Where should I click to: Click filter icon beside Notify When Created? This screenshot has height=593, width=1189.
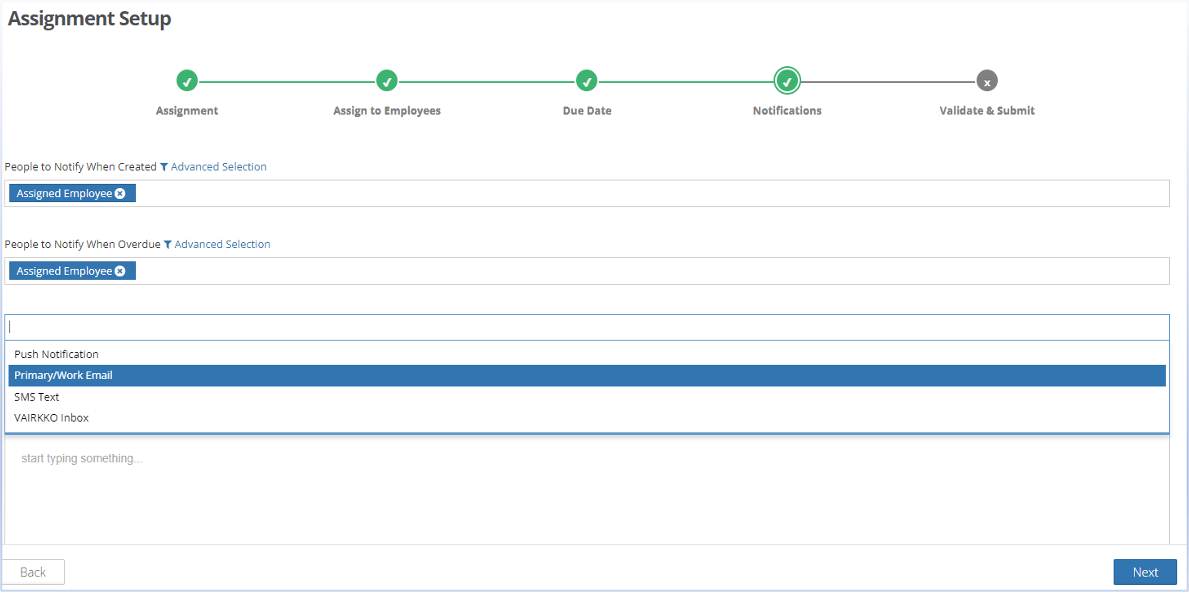pos(164,167)
